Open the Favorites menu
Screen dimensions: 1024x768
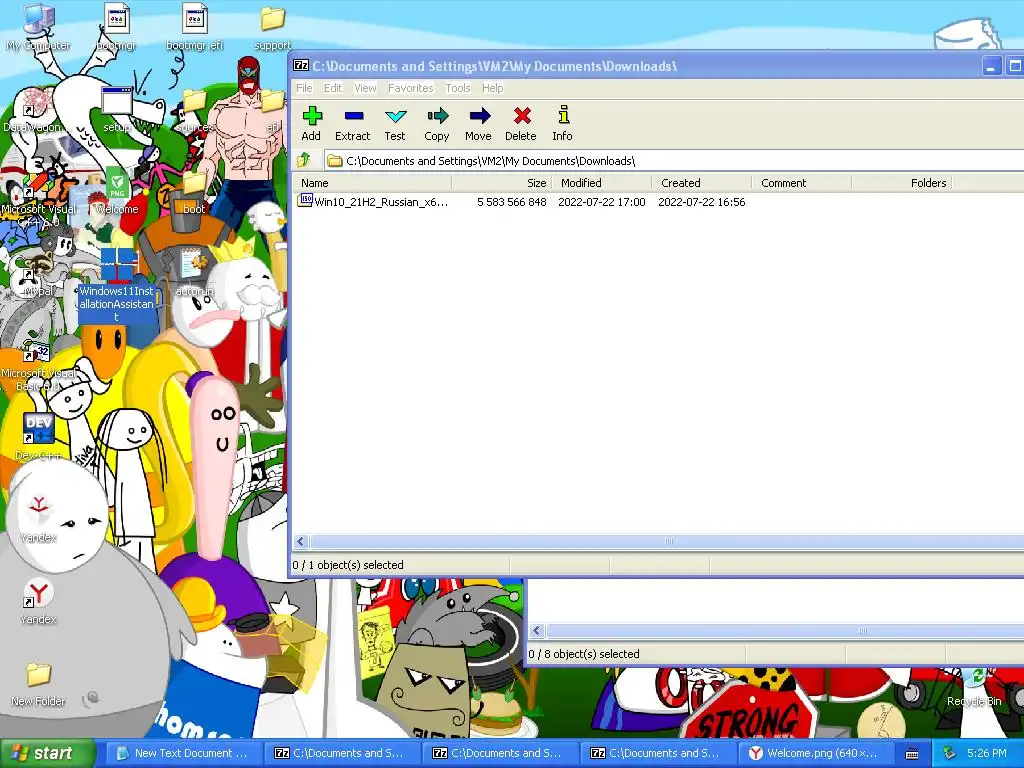pos(410,88)
